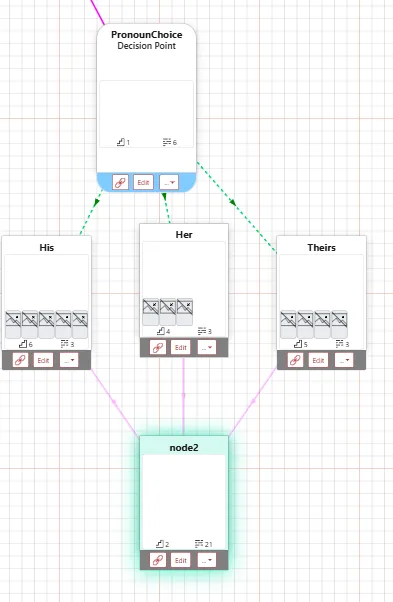Viewport: 393px width, 602px height.
Task: Select the Her node title
Action: coord(184,235)
